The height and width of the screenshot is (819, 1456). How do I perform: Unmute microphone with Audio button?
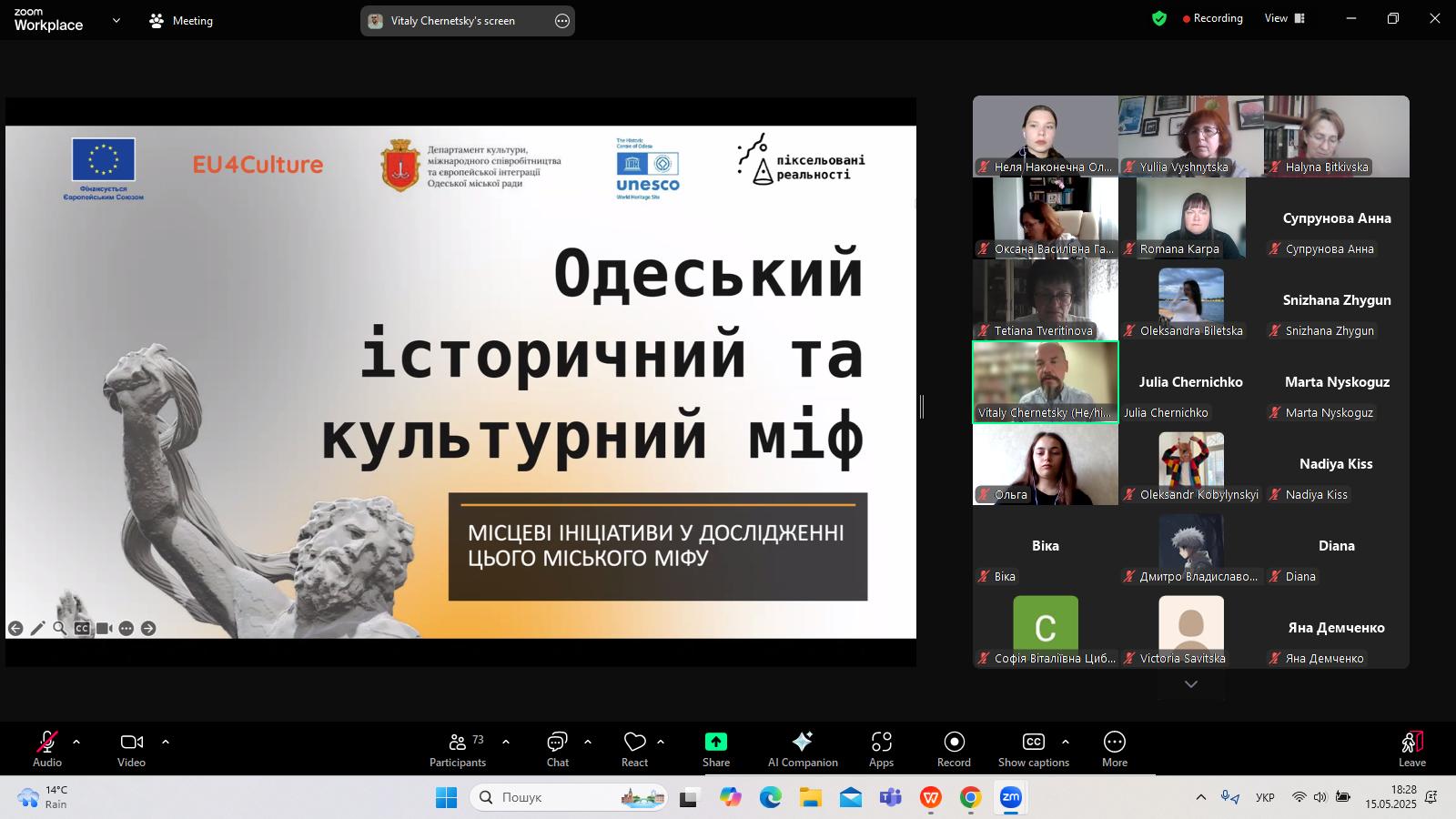click(47, 749)
